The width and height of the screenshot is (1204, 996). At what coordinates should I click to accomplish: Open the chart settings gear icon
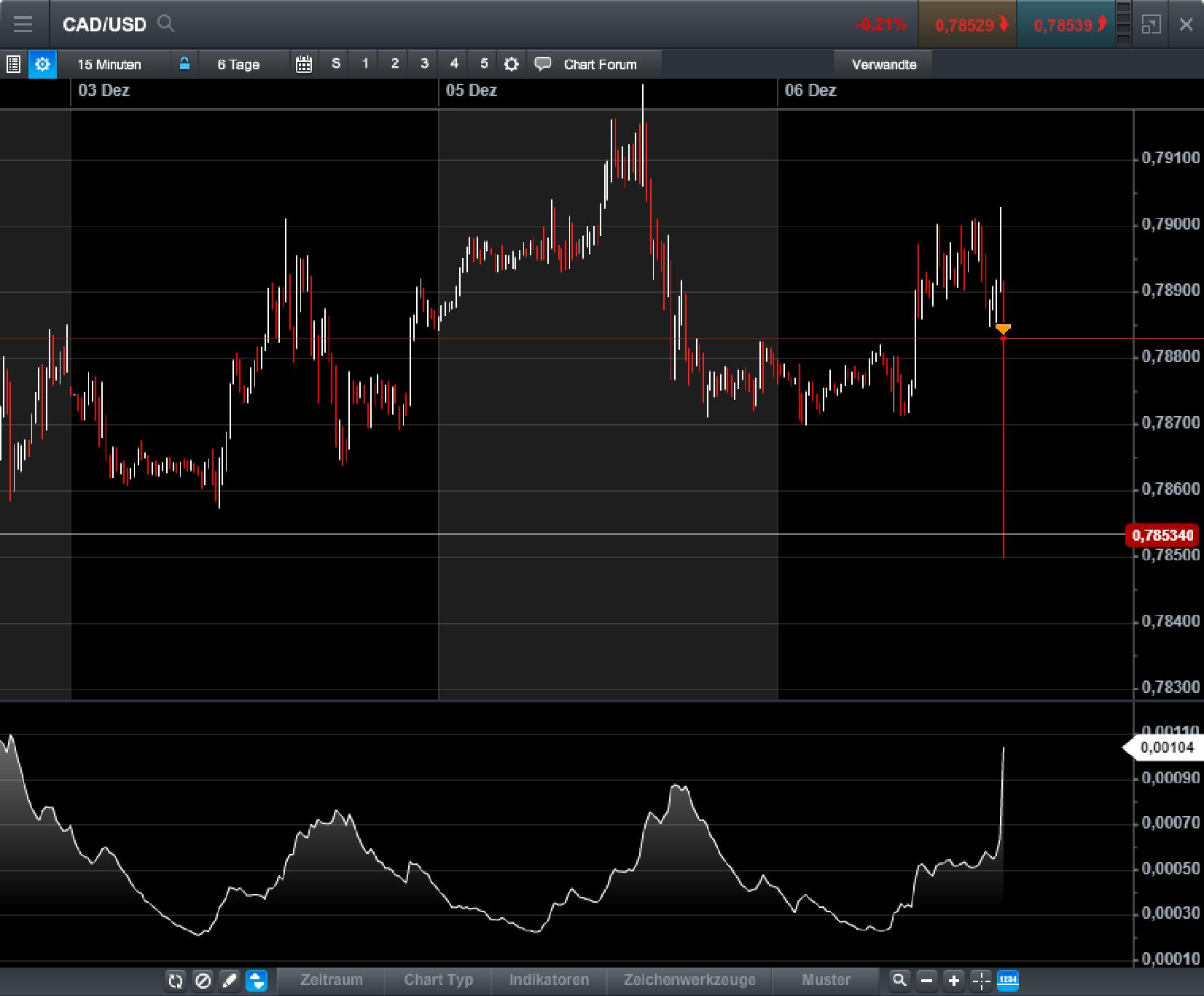(x=42, y=64)
